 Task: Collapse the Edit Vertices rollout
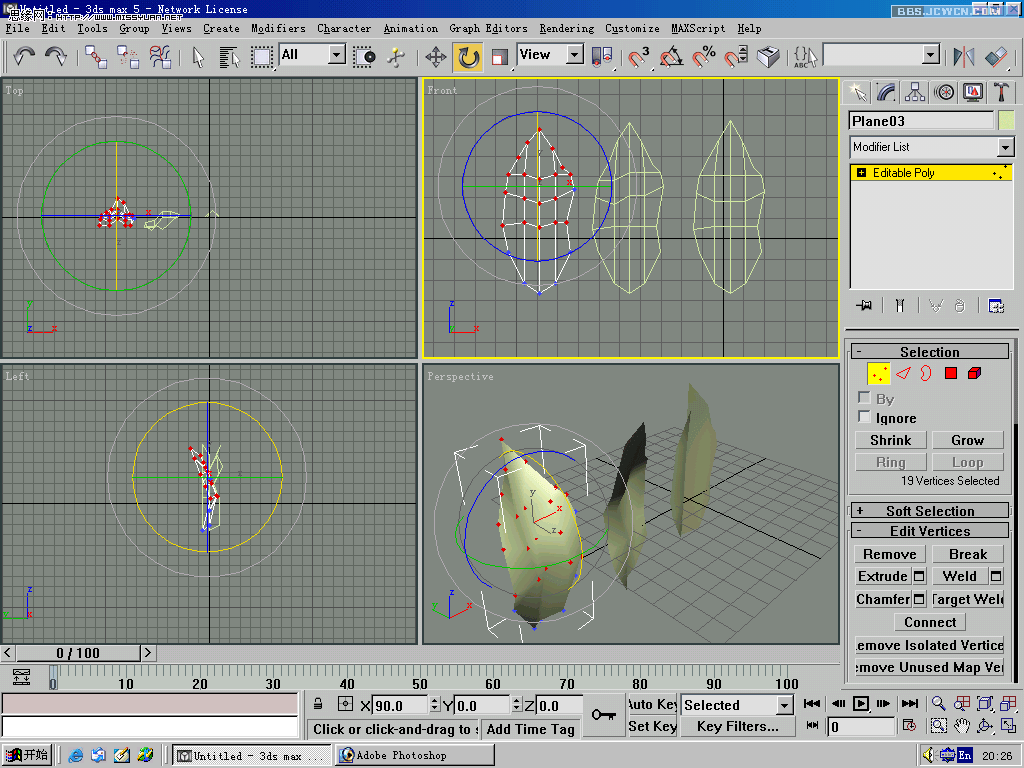click(x=930, y=531)
